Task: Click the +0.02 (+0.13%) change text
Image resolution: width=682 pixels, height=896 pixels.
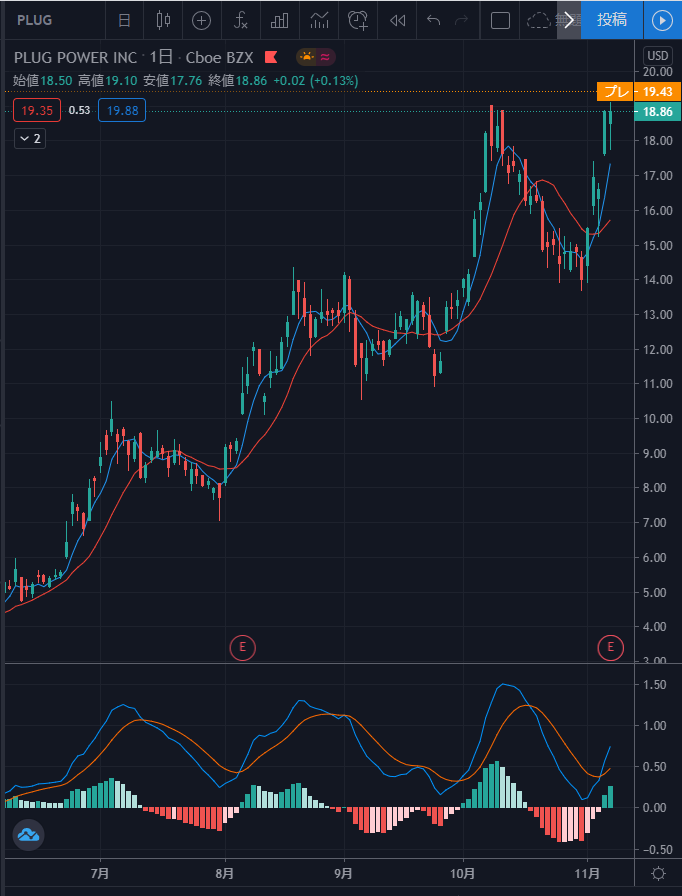Action: [316, 81]
